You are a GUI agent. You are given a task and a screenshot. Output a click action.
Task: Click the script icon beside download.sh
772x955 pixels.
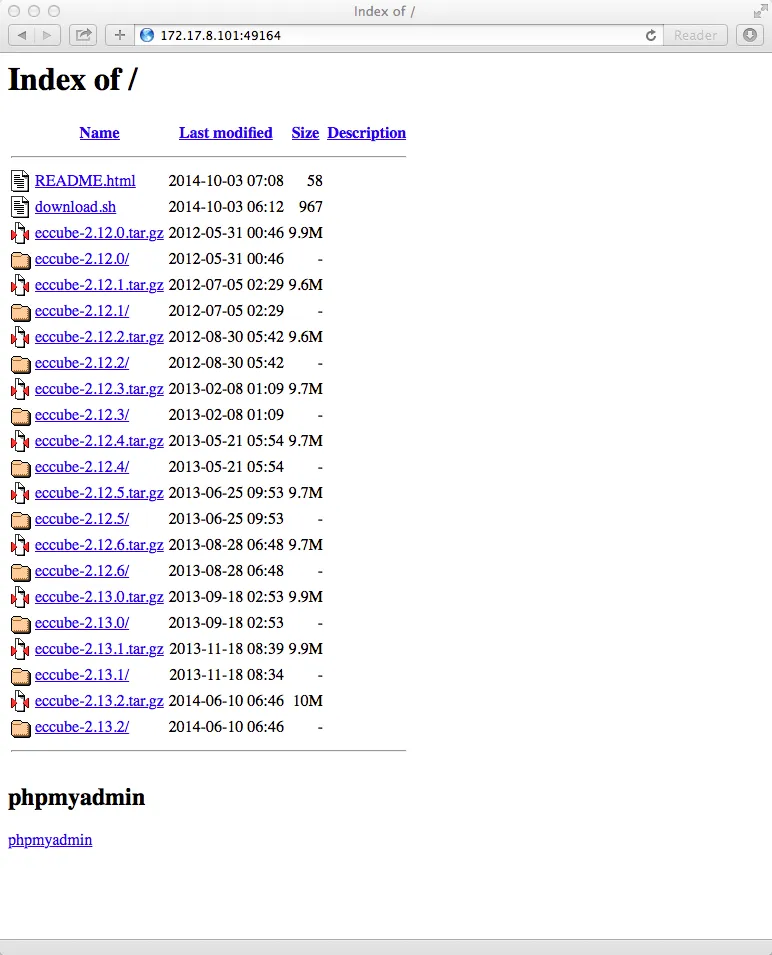(20, 207)
